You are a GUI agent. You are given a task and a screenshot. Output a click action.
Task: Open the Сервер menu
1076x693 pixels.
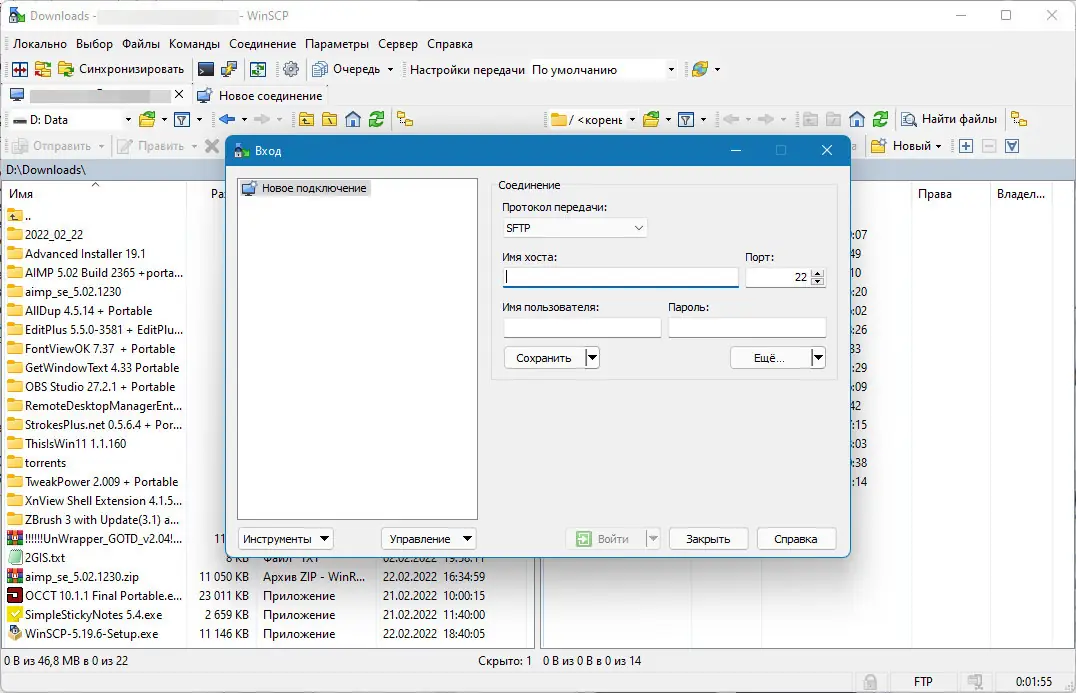tap(398, 44)
